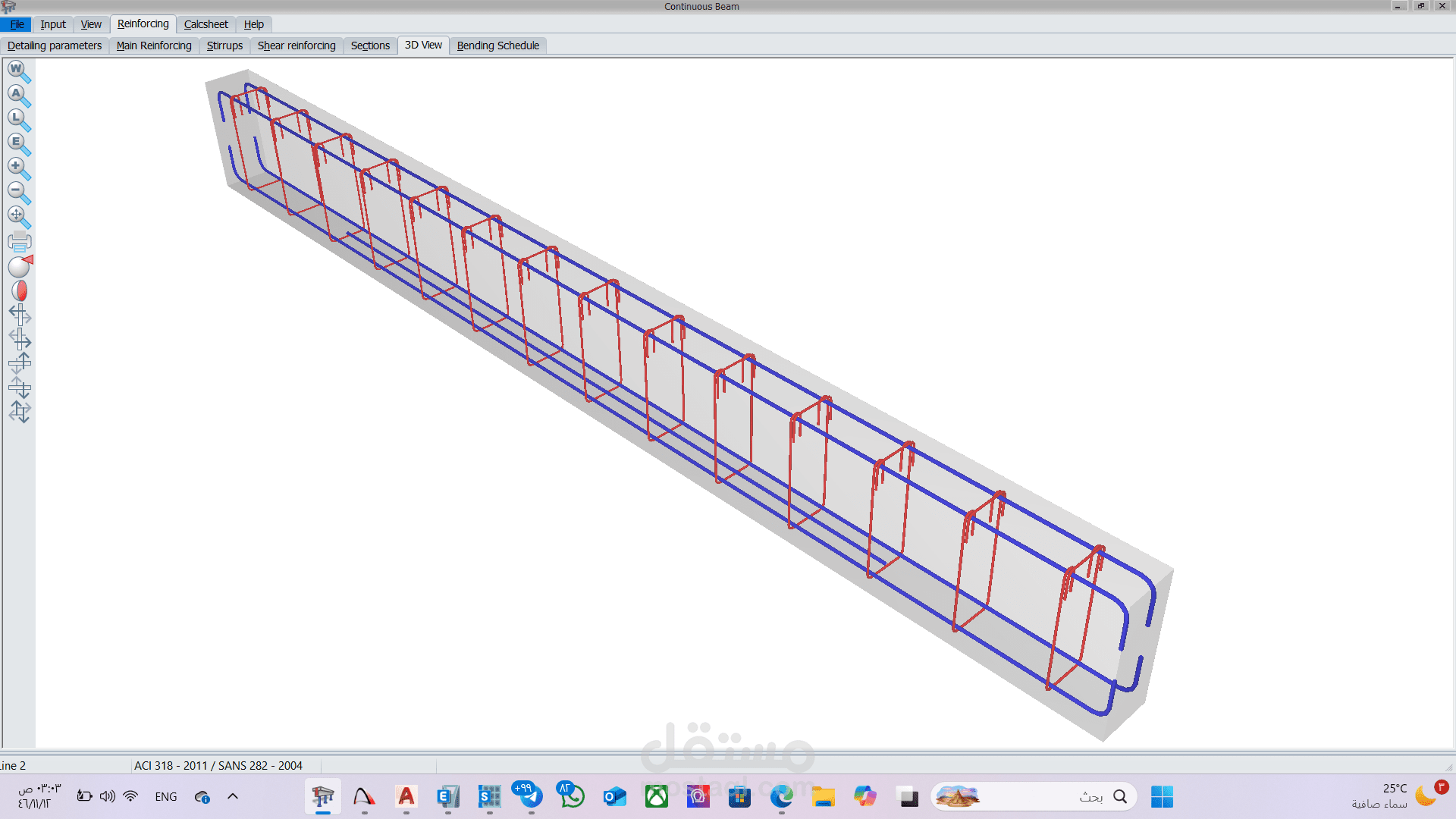1456x819 pixels.
Task: Open the Calcsheet menu
Action: (206, 24)
